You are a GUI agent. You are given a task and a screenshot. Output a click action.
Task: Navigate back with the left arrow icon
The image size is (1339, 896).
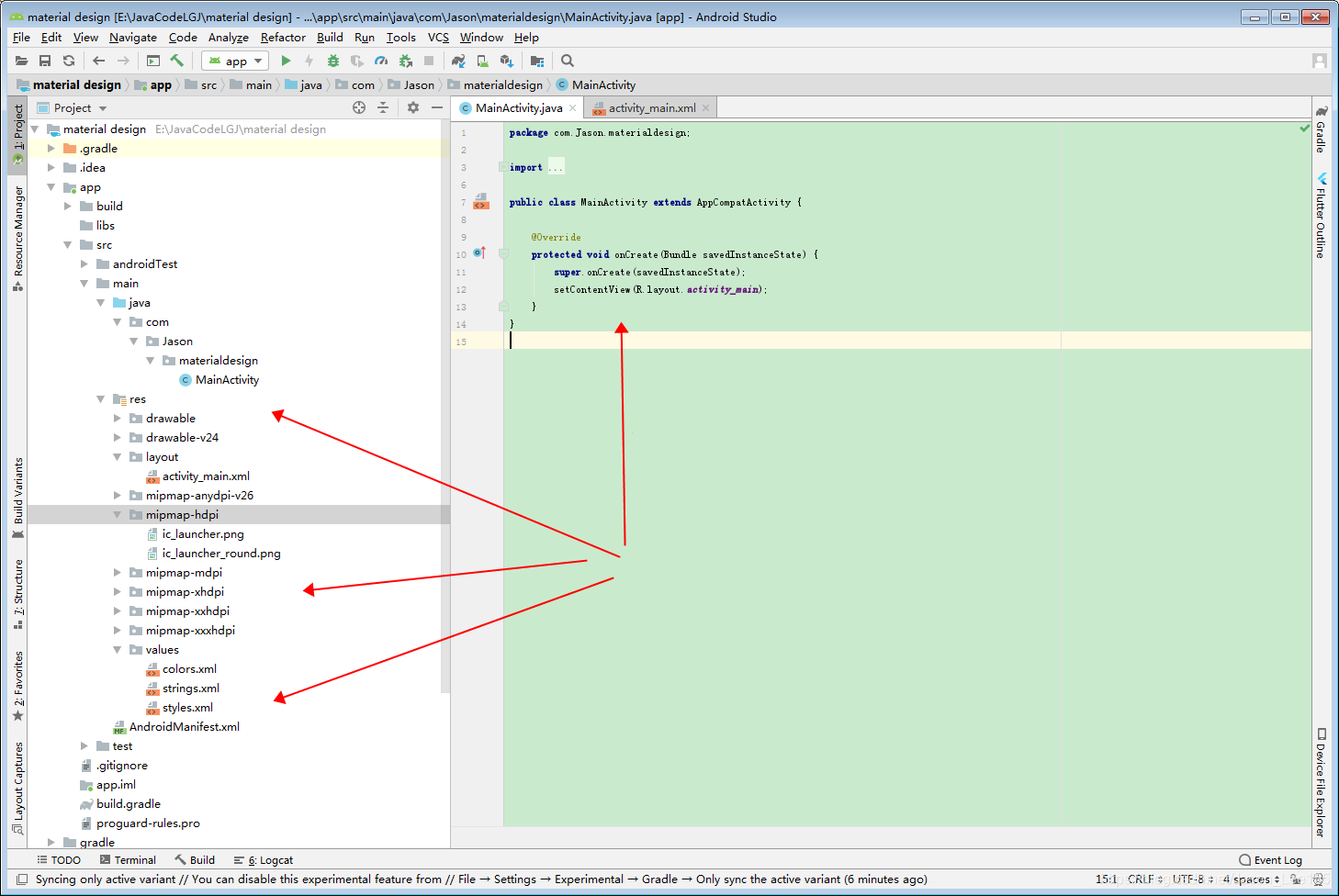(x=98, y=61)
